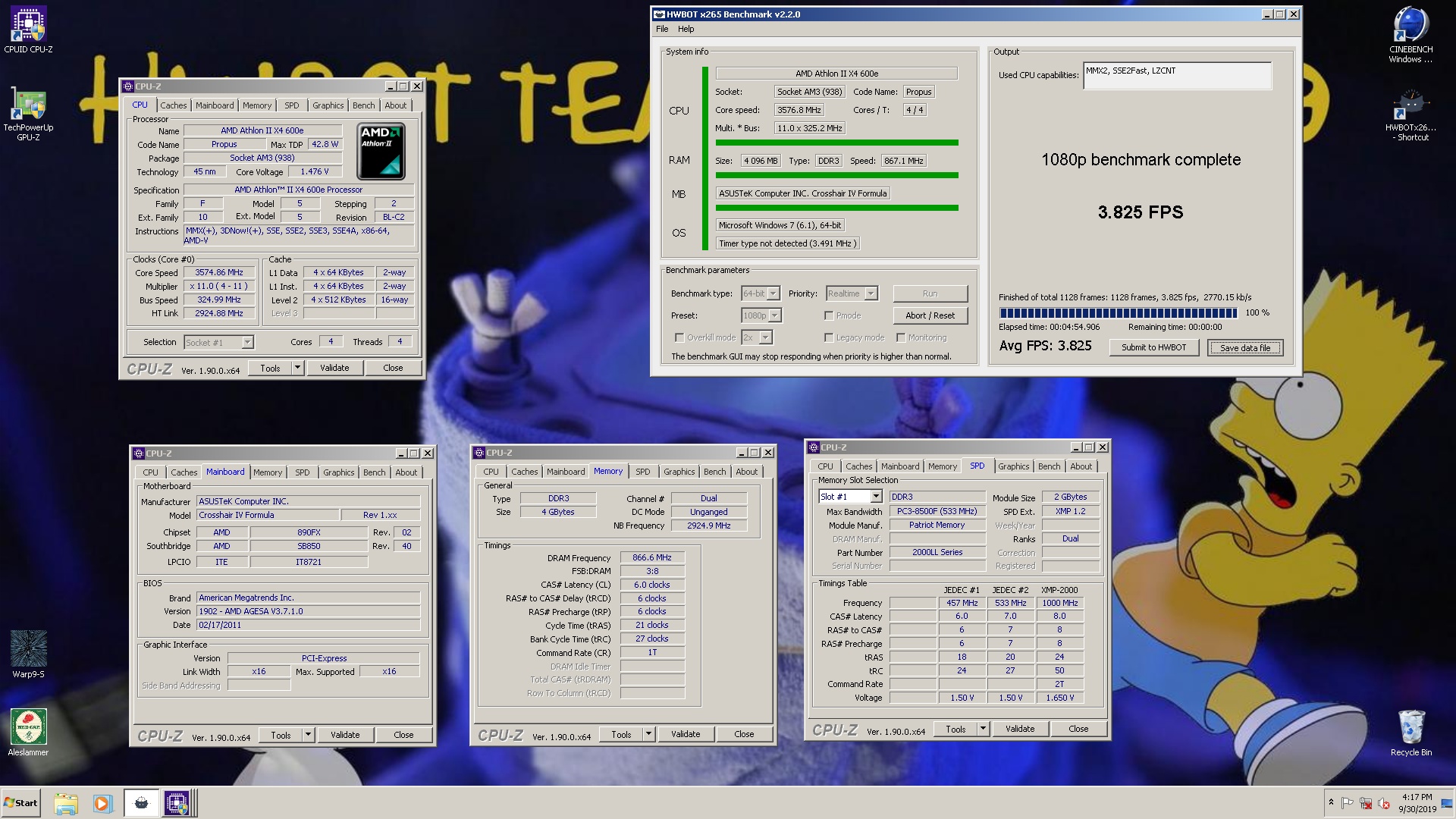This screenshot has height=819, width=1456.
Task: Click the Windows Start button
Action: [20, 803]
